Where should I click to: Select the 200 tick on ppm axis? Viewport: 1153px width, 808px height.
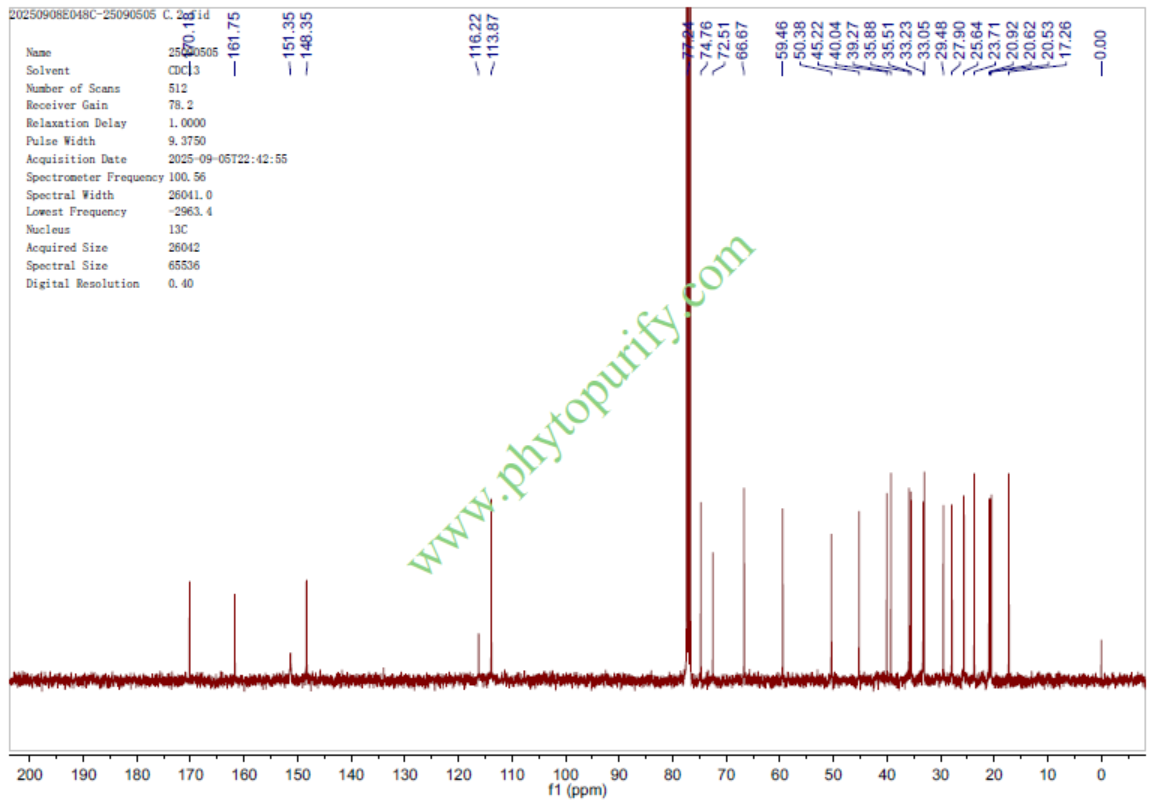pos(30,773)
